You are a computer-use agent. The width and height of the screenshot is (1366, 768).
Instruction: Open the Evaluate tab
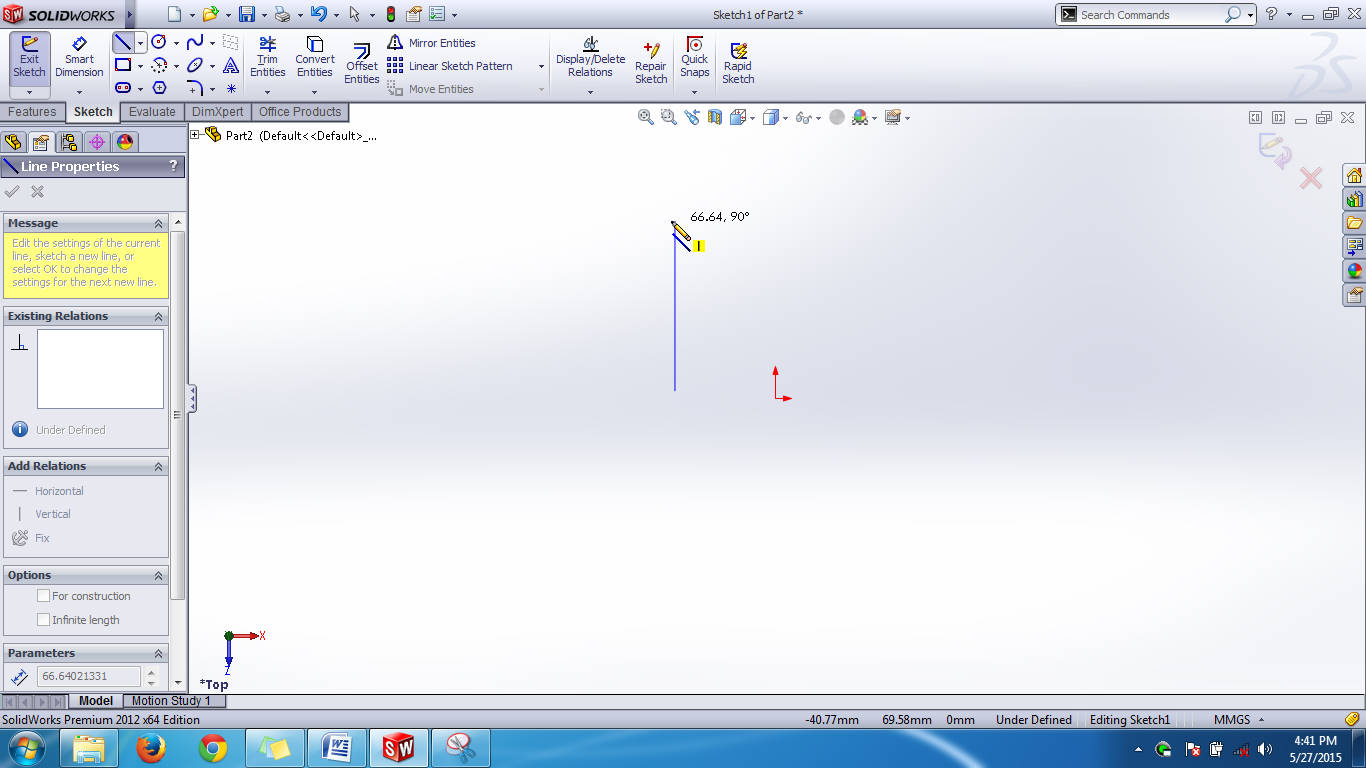(x=152, y=111)
